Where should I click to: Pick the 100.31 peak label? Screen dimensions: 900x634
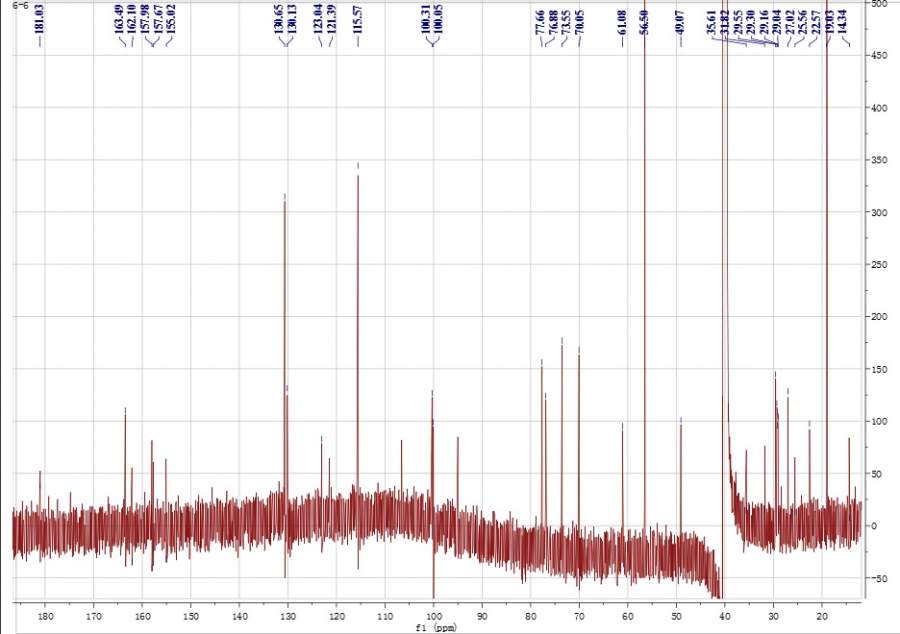(426, 18)
